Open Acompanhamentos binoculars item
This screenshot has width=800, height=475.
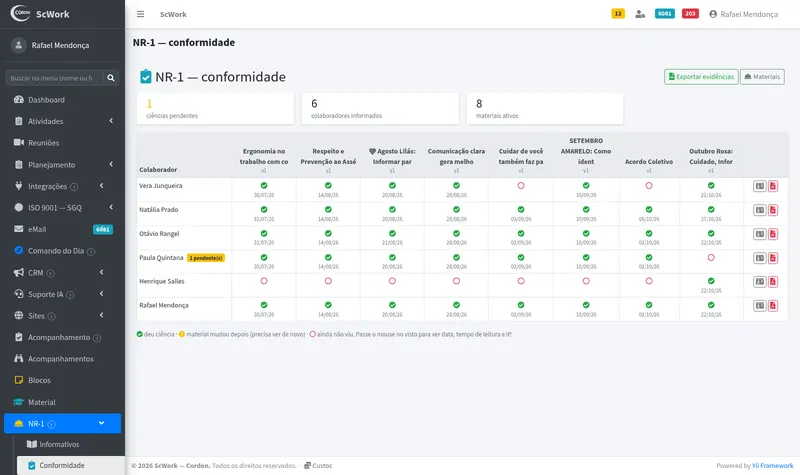pos(62,359)
